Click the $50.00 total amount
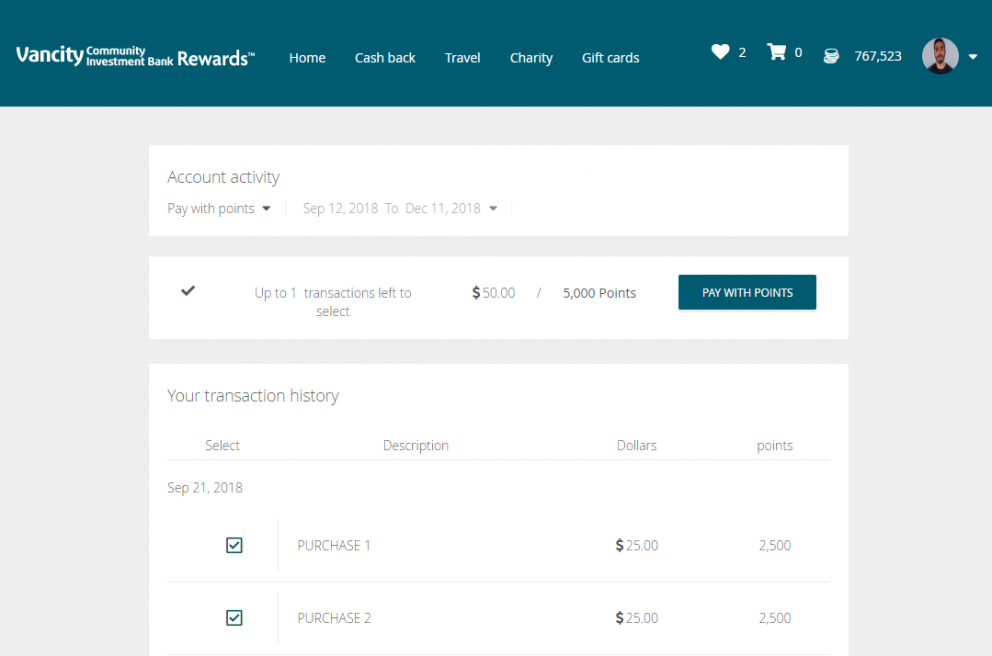992x656 pixels. pyautogui.click(x=493, y=293)
